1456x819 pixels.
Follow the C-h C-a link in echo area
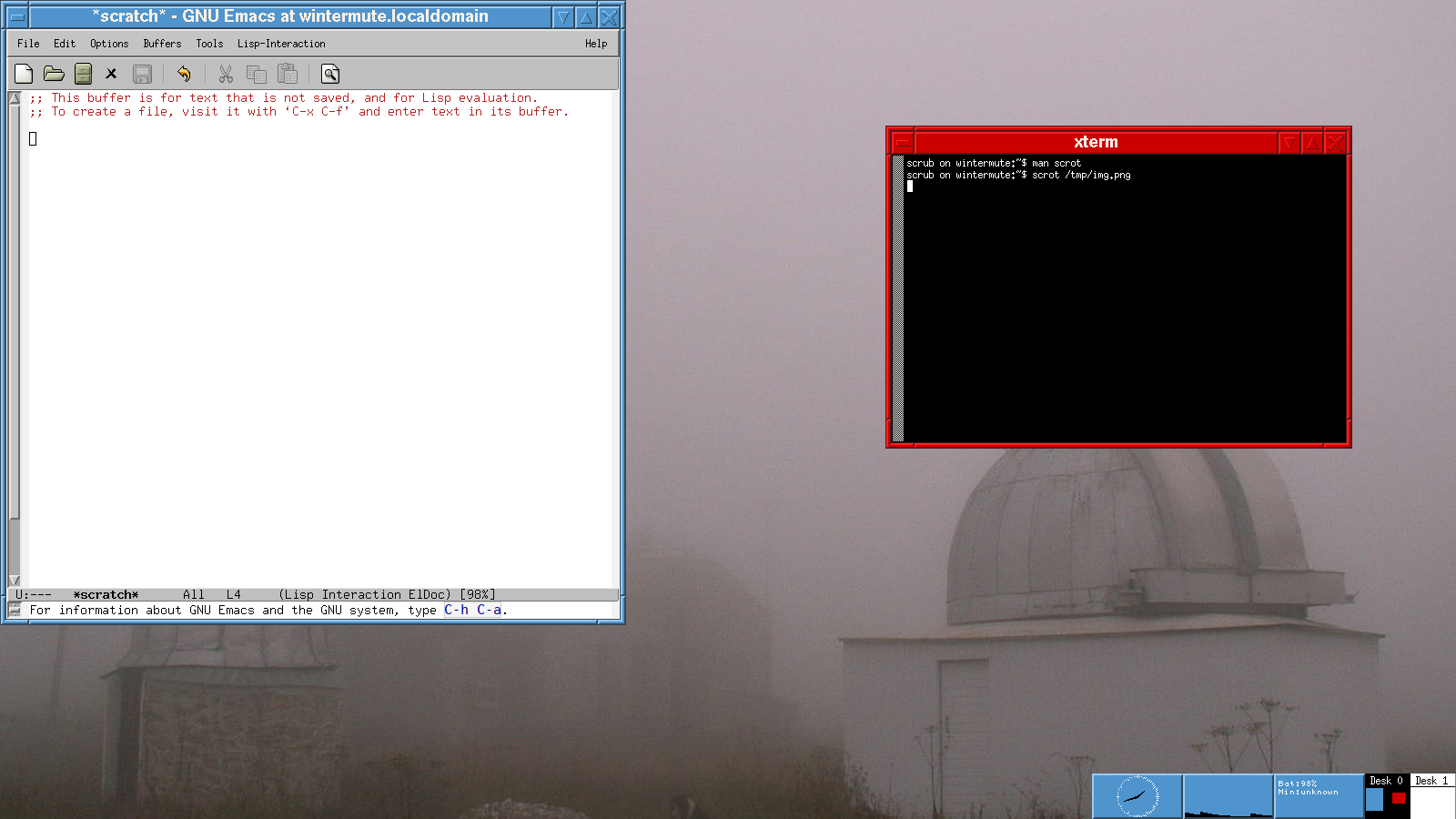[x=472, y=611]
